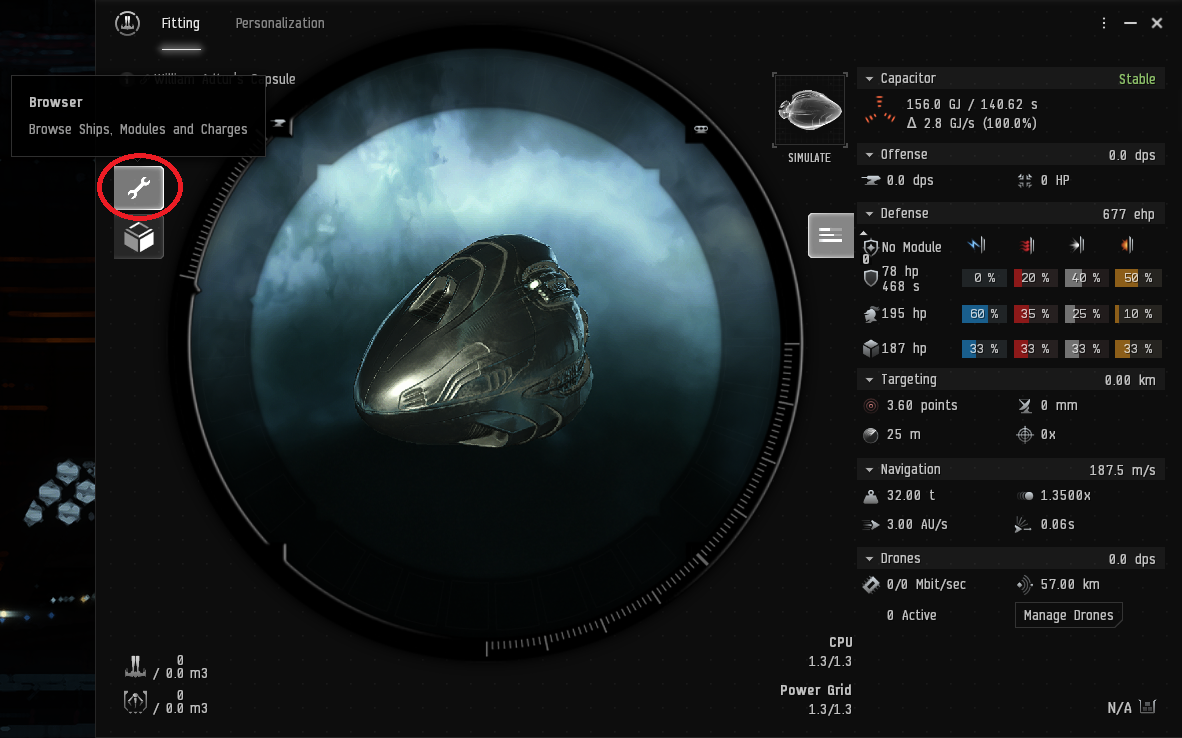Click the cargo hold icon at bottom left
The width and height of the screenshot is (1182, 738).
pyautogui.click(x=135, y=667)
